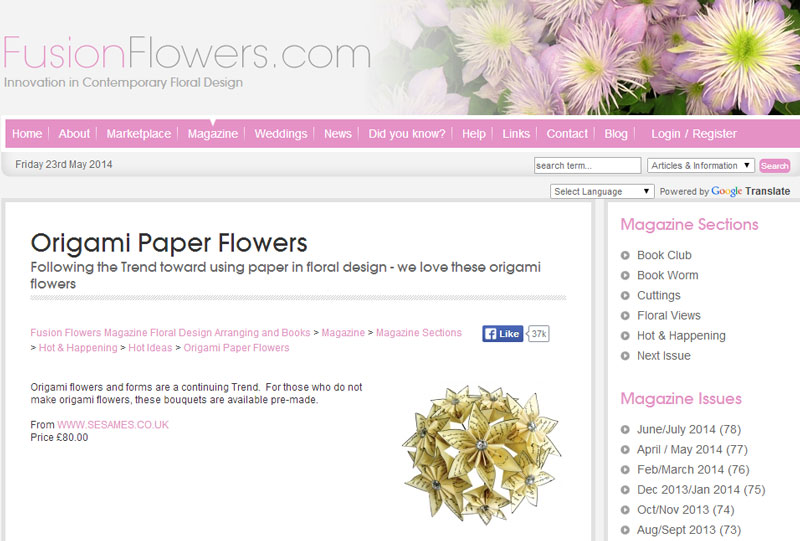The height and width of the screenshot is (541, 800).
Task: Click Login / Register link
Action: pyautogui.click(x=694, y=134)
